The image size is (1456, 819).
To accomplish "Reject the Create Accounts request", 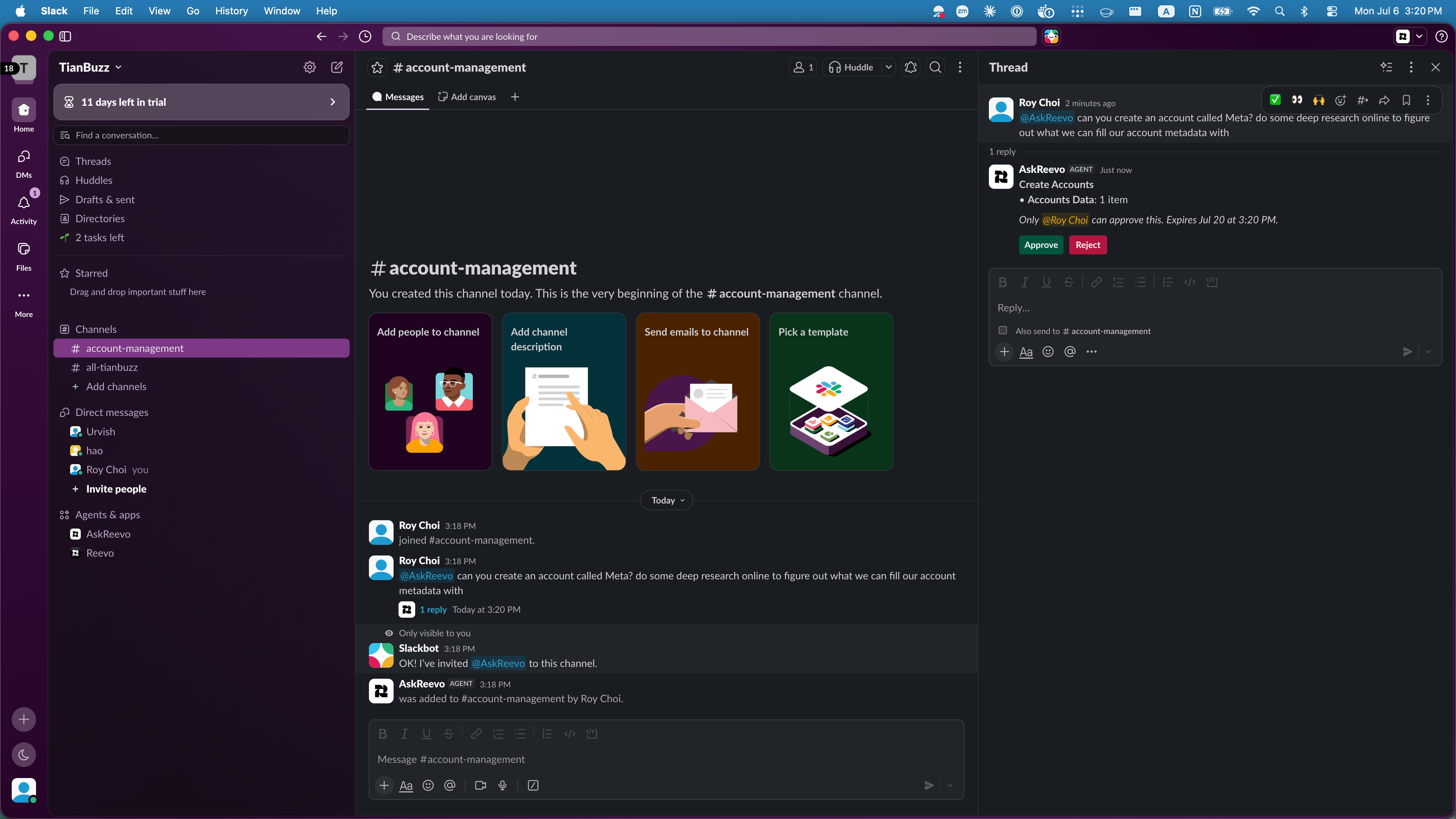I will (x=1087, y=245).
